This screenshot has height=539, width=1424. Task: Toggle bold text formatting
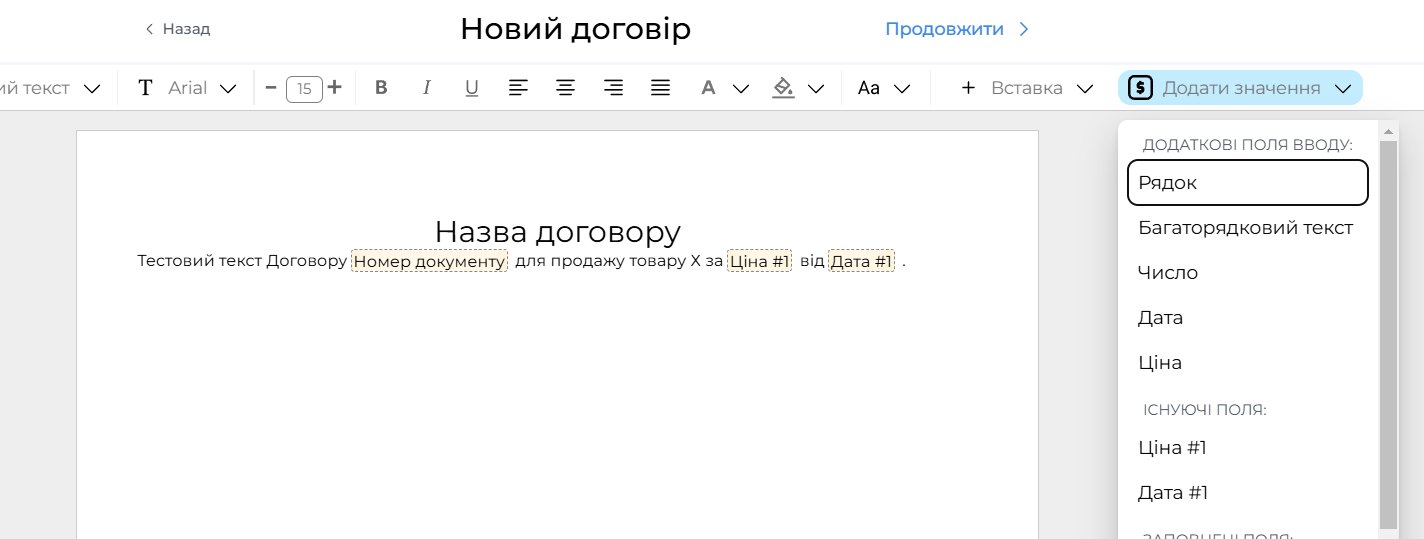coord(381,88)
